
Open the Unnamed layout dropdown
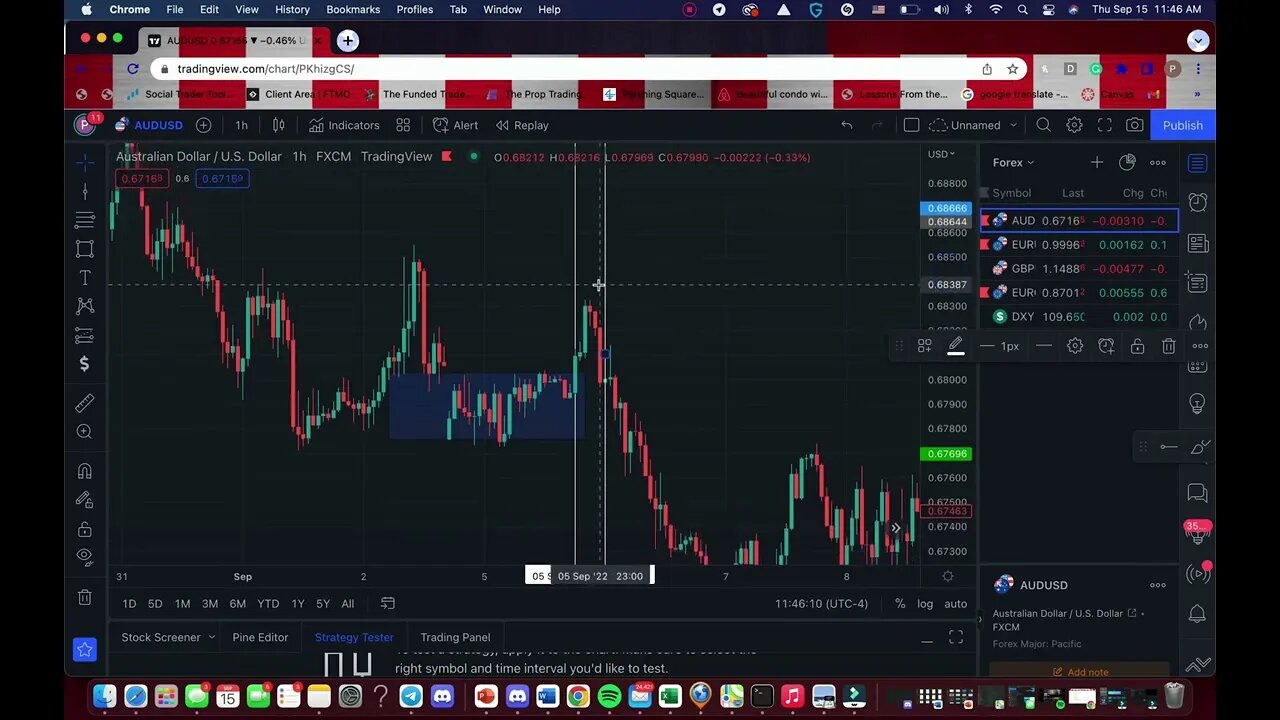click(x=973, y=125)
